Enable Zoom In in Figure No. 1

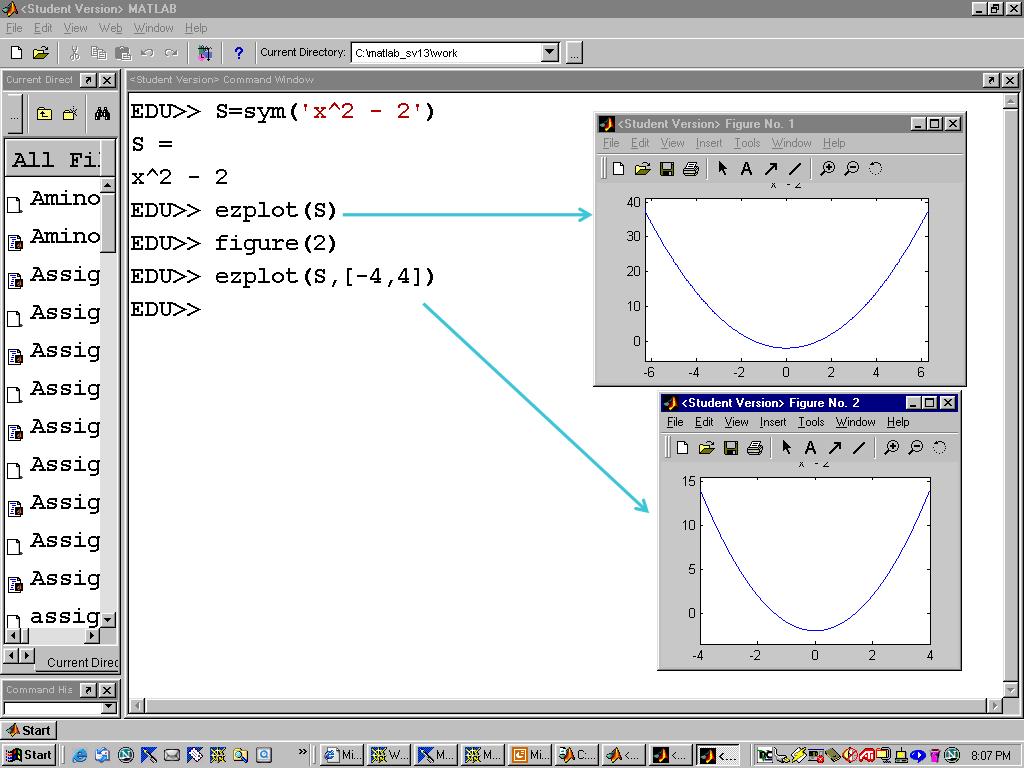(x=827, y=168)
